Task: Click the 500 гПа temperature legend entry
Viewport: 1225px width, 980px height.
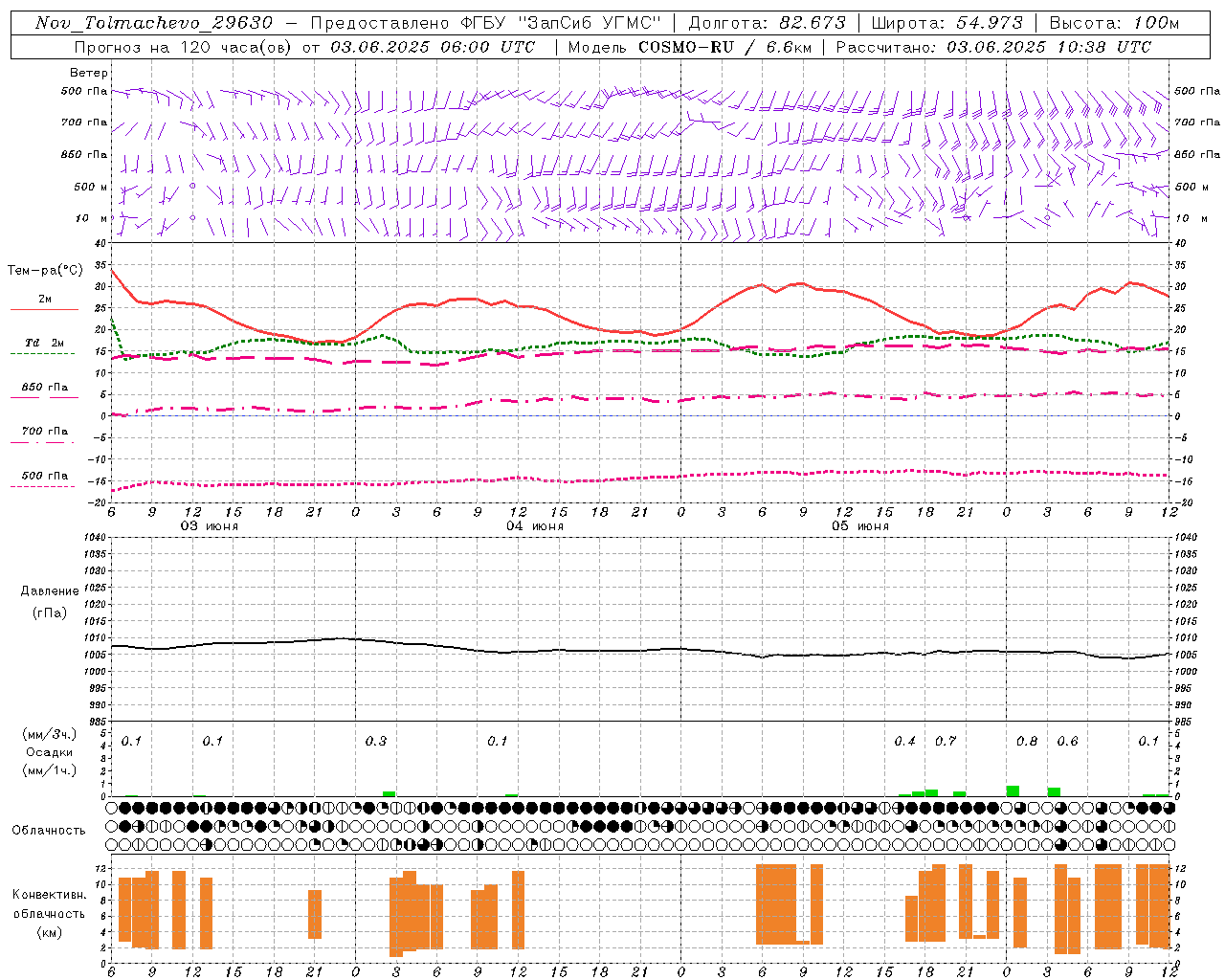Action: point(45,476)
